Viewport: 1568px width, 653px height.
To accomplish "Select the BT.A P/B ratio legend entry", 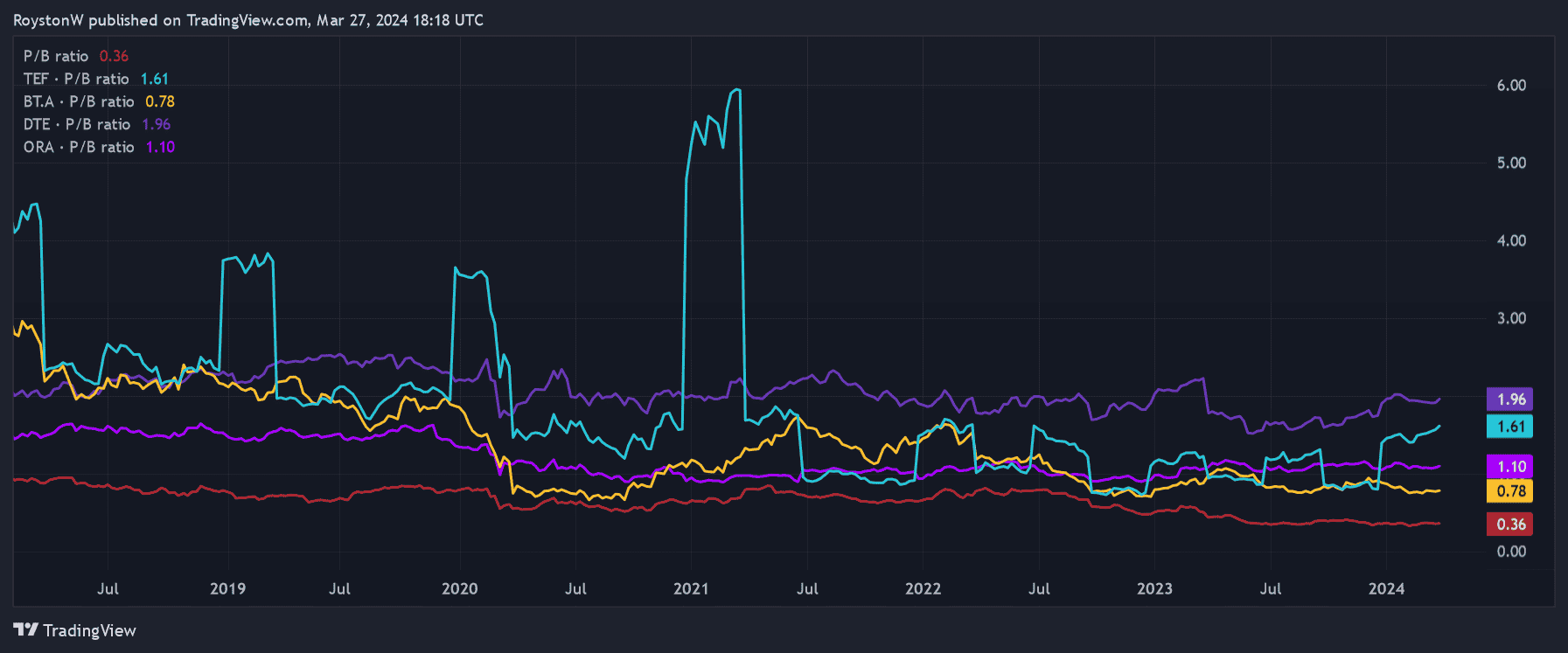I will tap(79, 101).
